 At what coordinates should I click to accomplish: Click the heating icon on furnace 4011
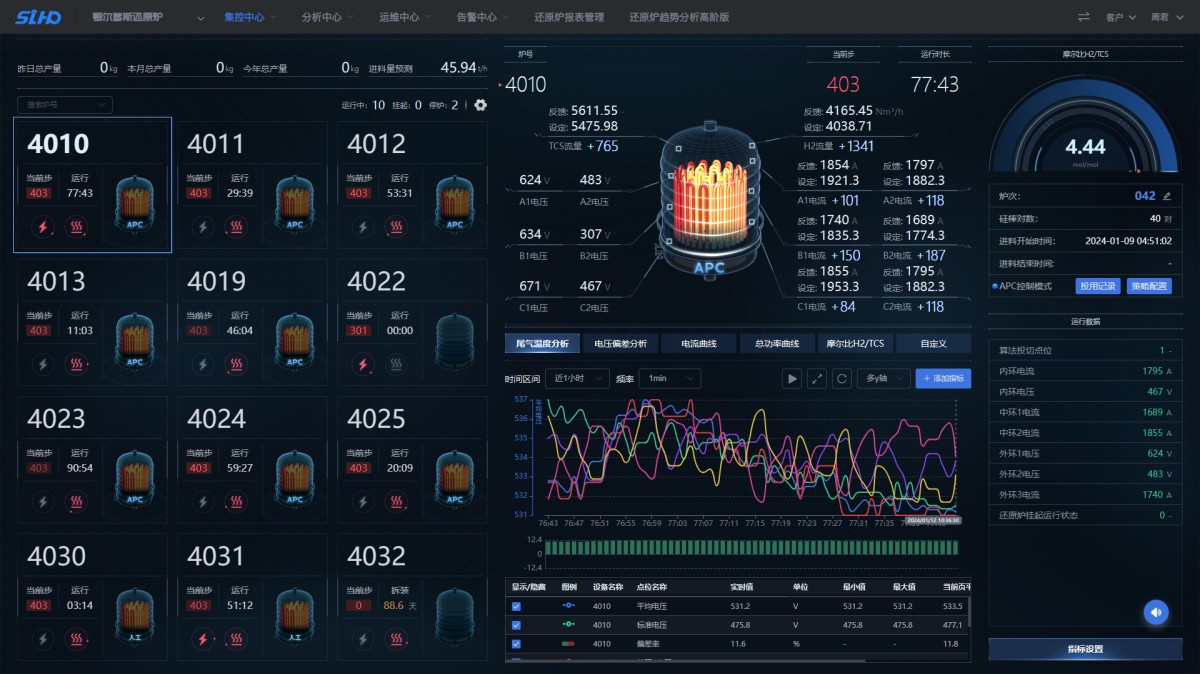(236, 227)
